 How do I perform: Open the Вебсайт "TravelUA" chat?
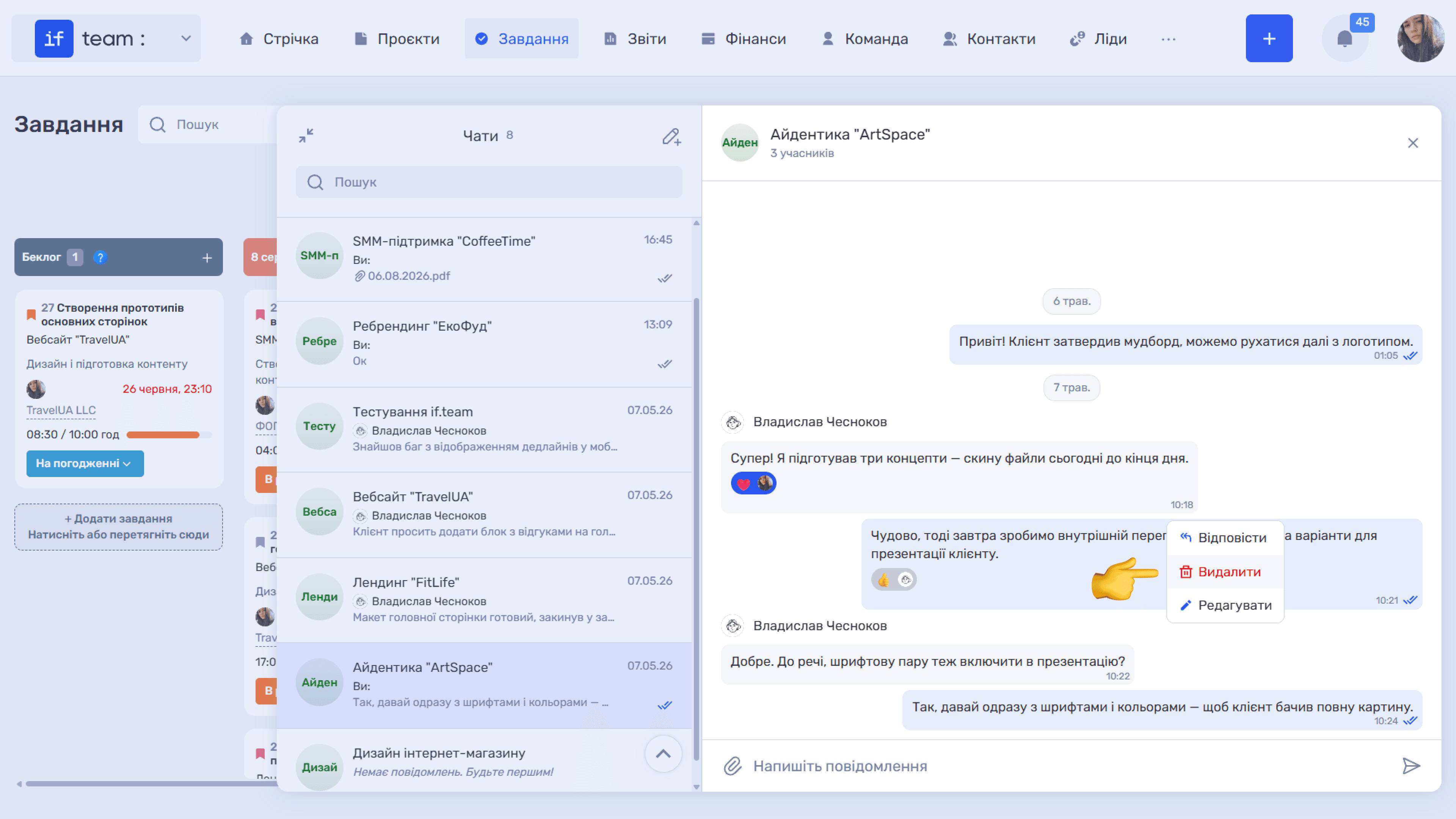[485, 515]
